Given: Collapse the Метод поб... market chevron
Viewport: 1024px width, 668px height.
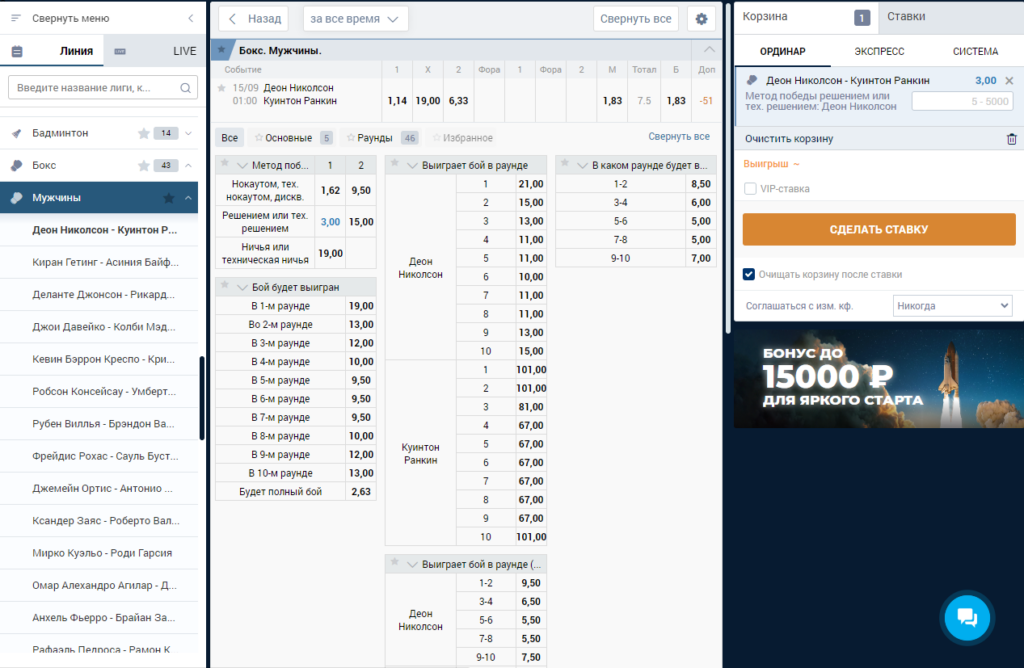Looking at the screenshot, I should [242, 166].
